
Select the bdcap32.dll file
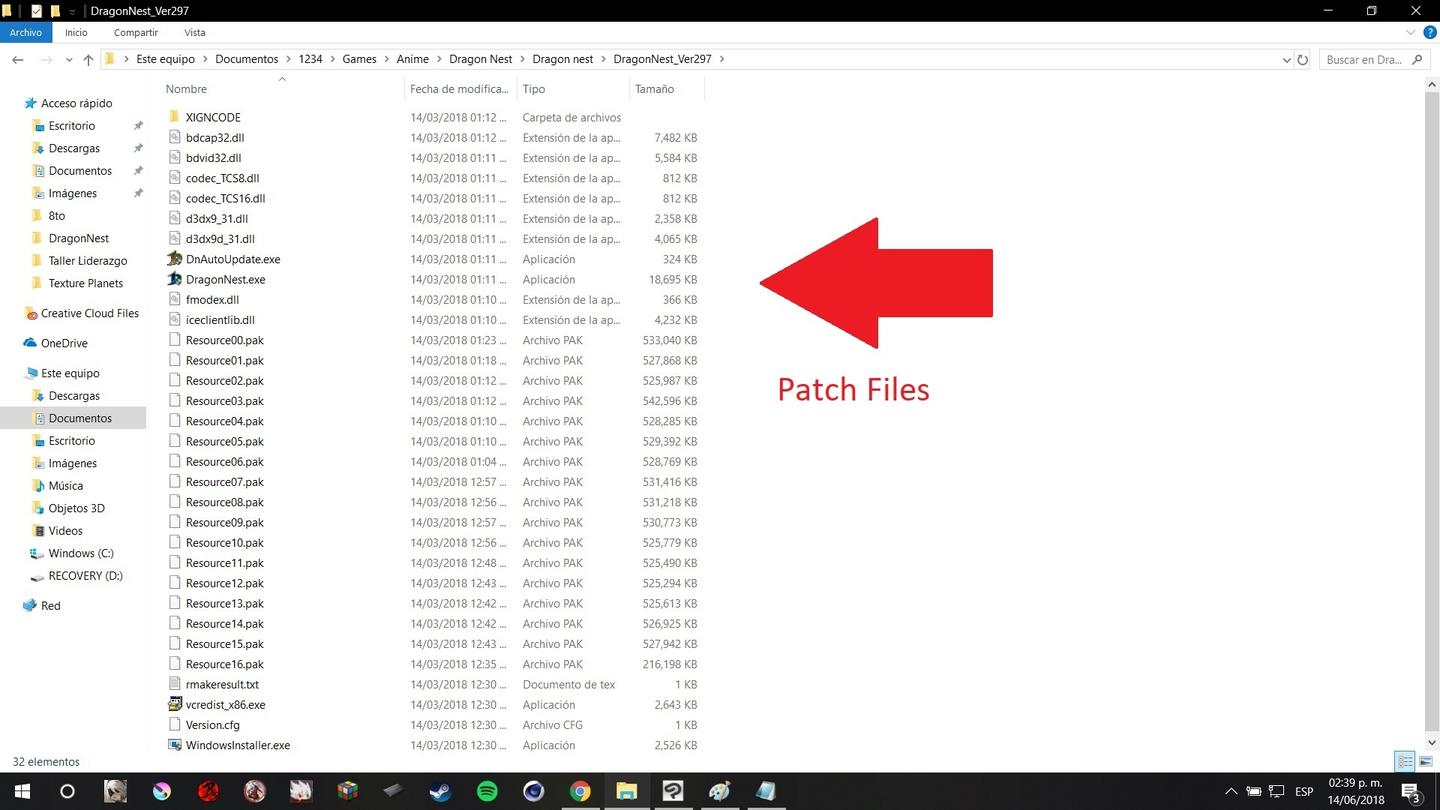(215, 138)
